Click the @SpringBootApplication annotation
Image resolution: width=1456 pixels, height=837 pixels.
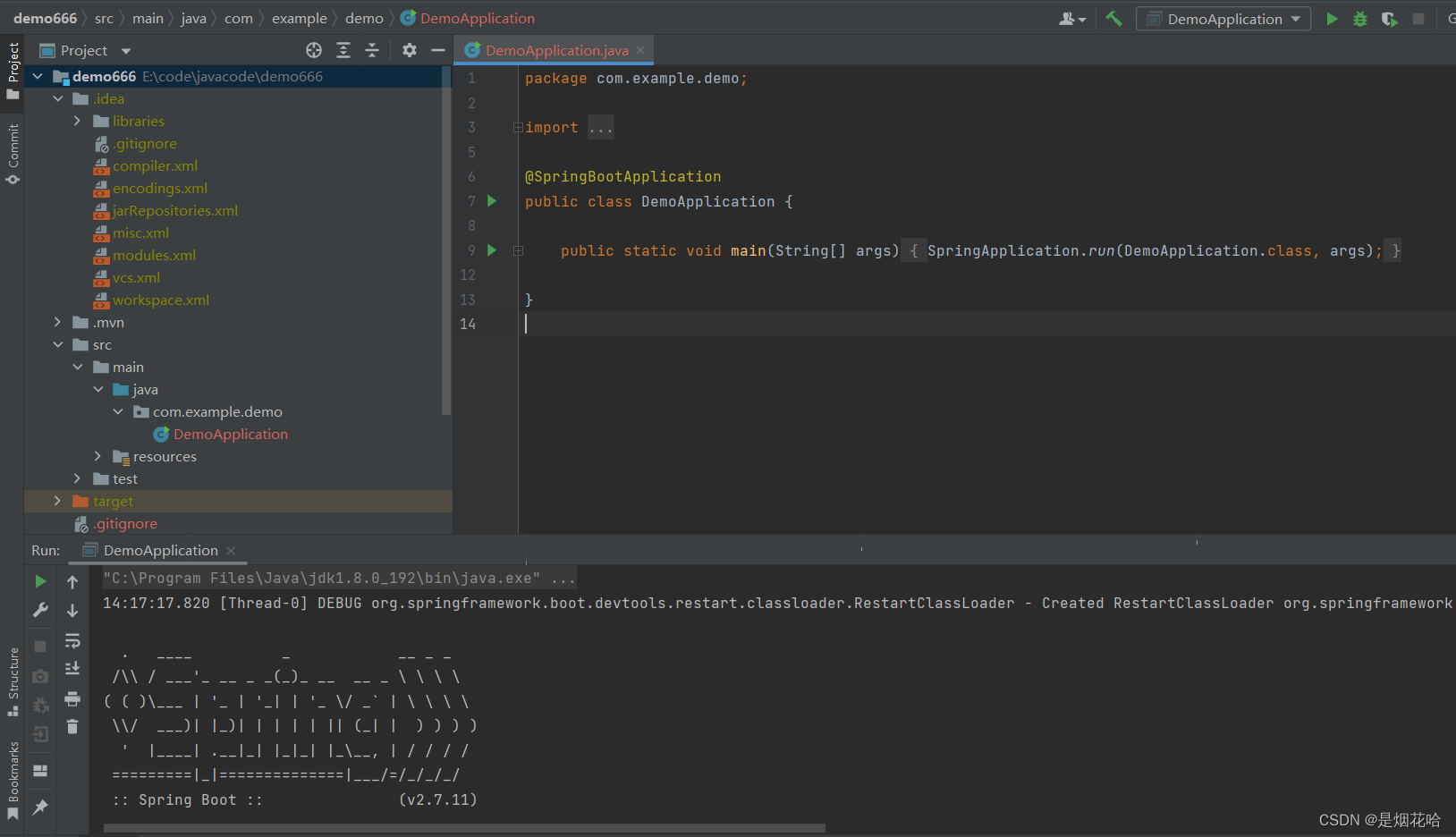(x=622, y=177)
